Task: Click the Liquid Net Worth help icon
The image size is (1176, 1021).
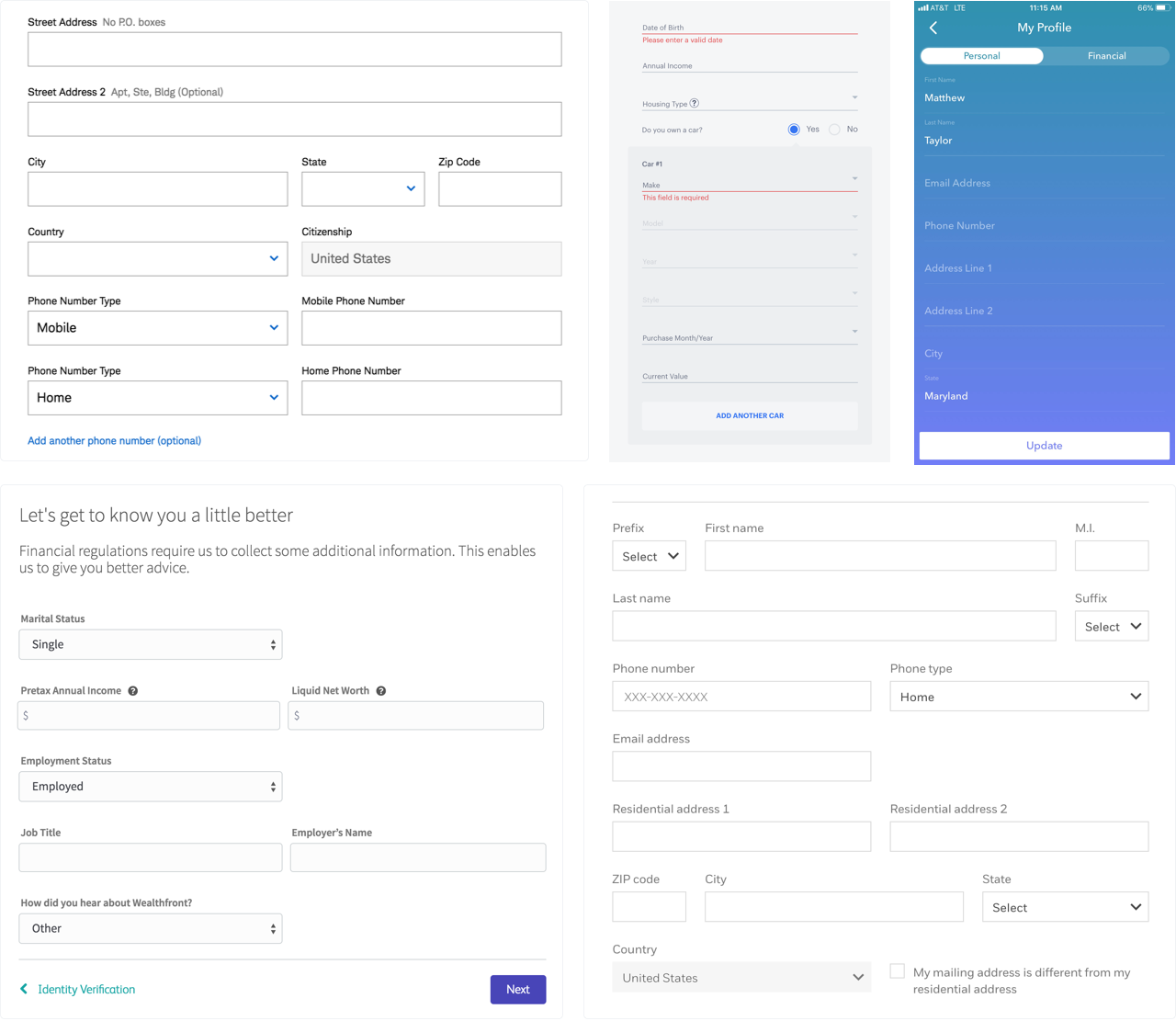Action: click(381, 691)
